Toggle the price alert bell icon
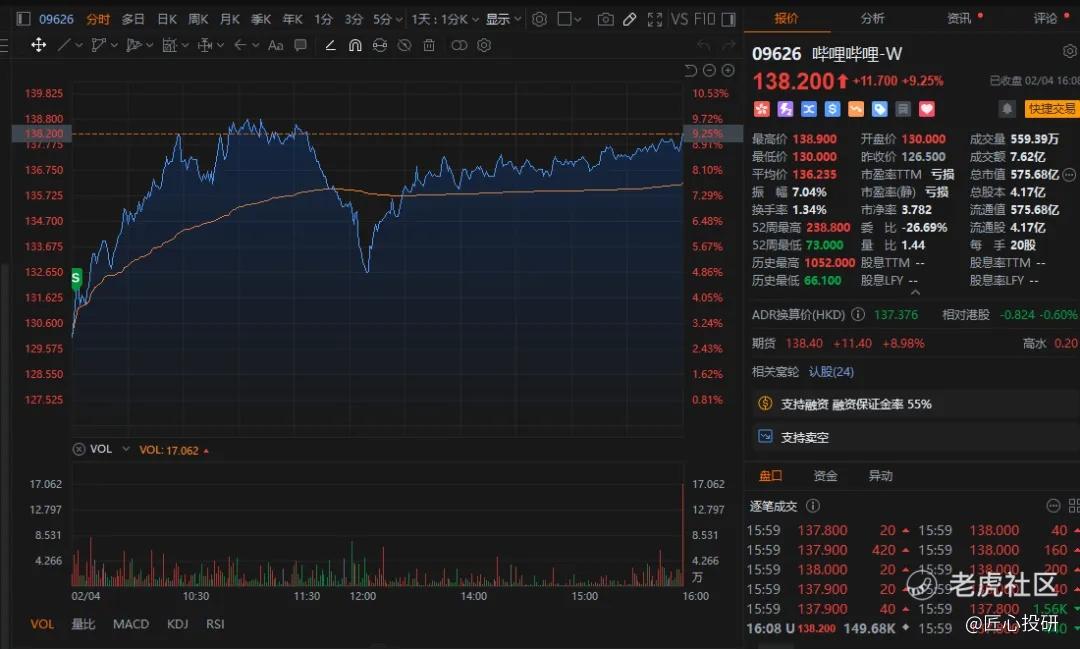 click(1006, 109)
